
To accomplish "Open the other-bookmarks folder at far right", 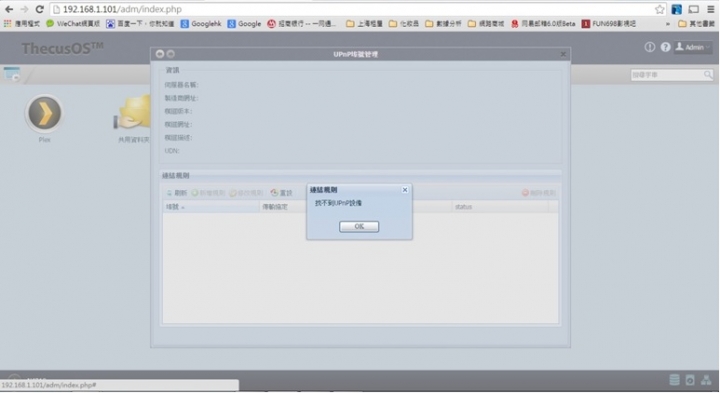I will (696, 23).
